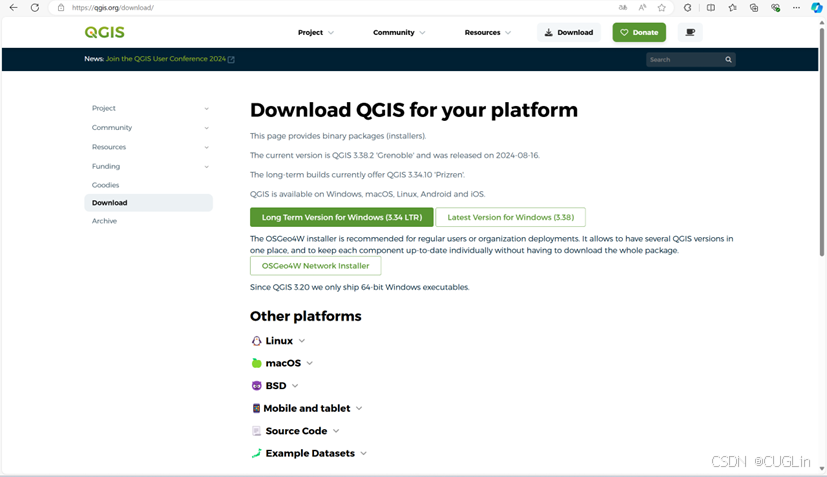Expand sidebar Project chevron
Image resolution: width=827 pixels, height=477 pixels.
[206, 109]
